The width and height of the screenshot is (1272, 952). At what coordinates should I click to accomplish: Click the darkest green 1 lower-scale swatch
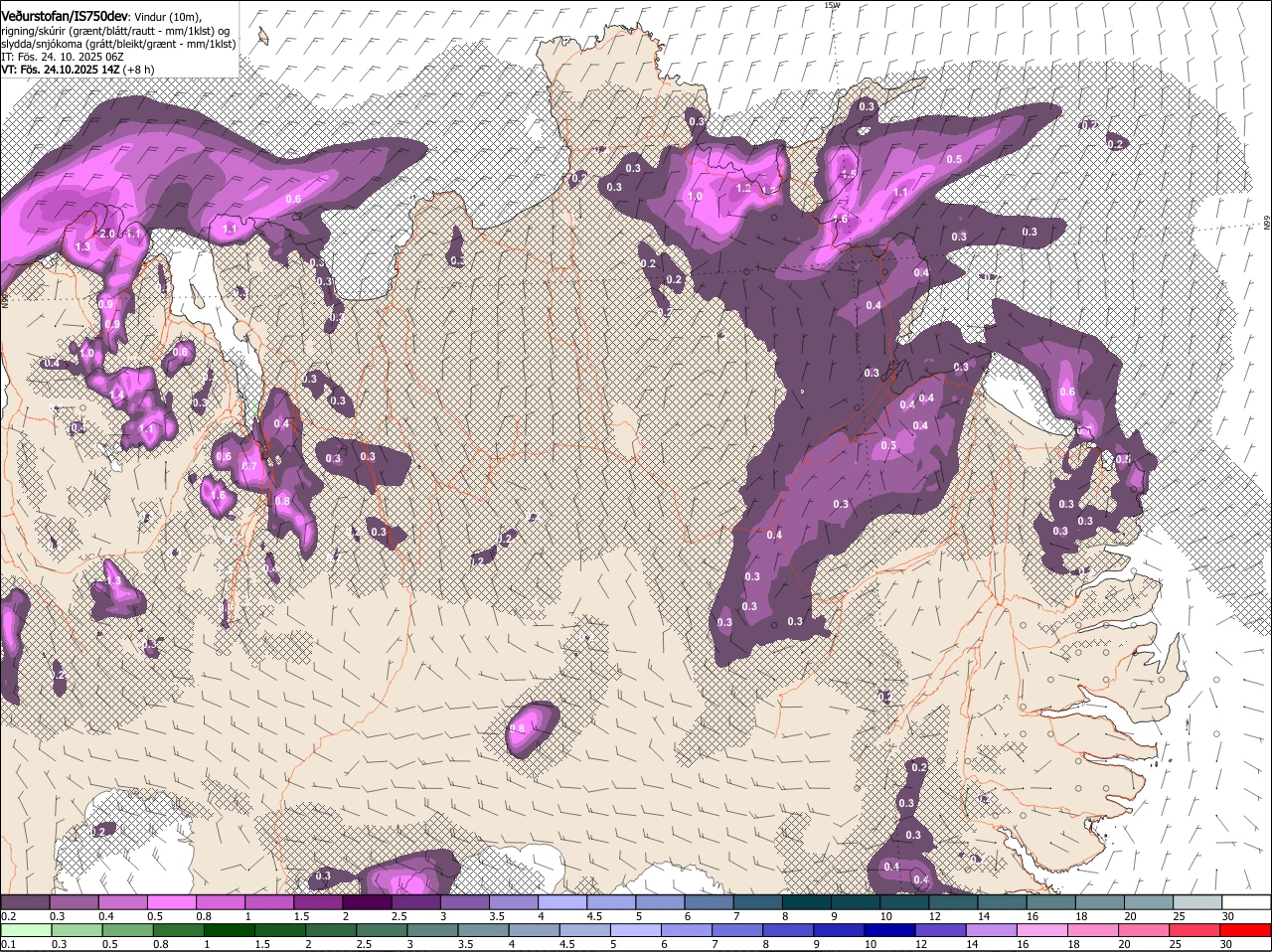click(229, 930)
